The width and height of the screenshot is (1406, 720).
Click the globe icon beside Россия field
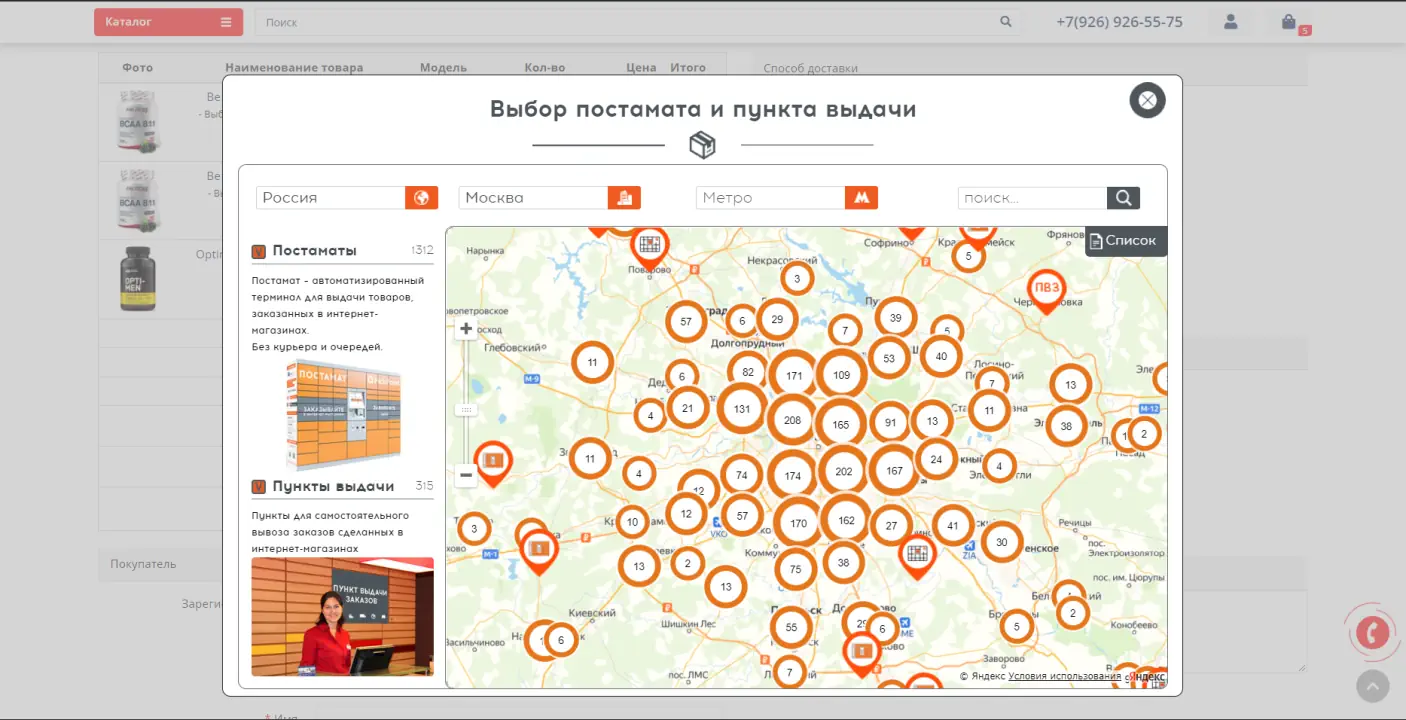pyautogui.click(x=421, y=198)
